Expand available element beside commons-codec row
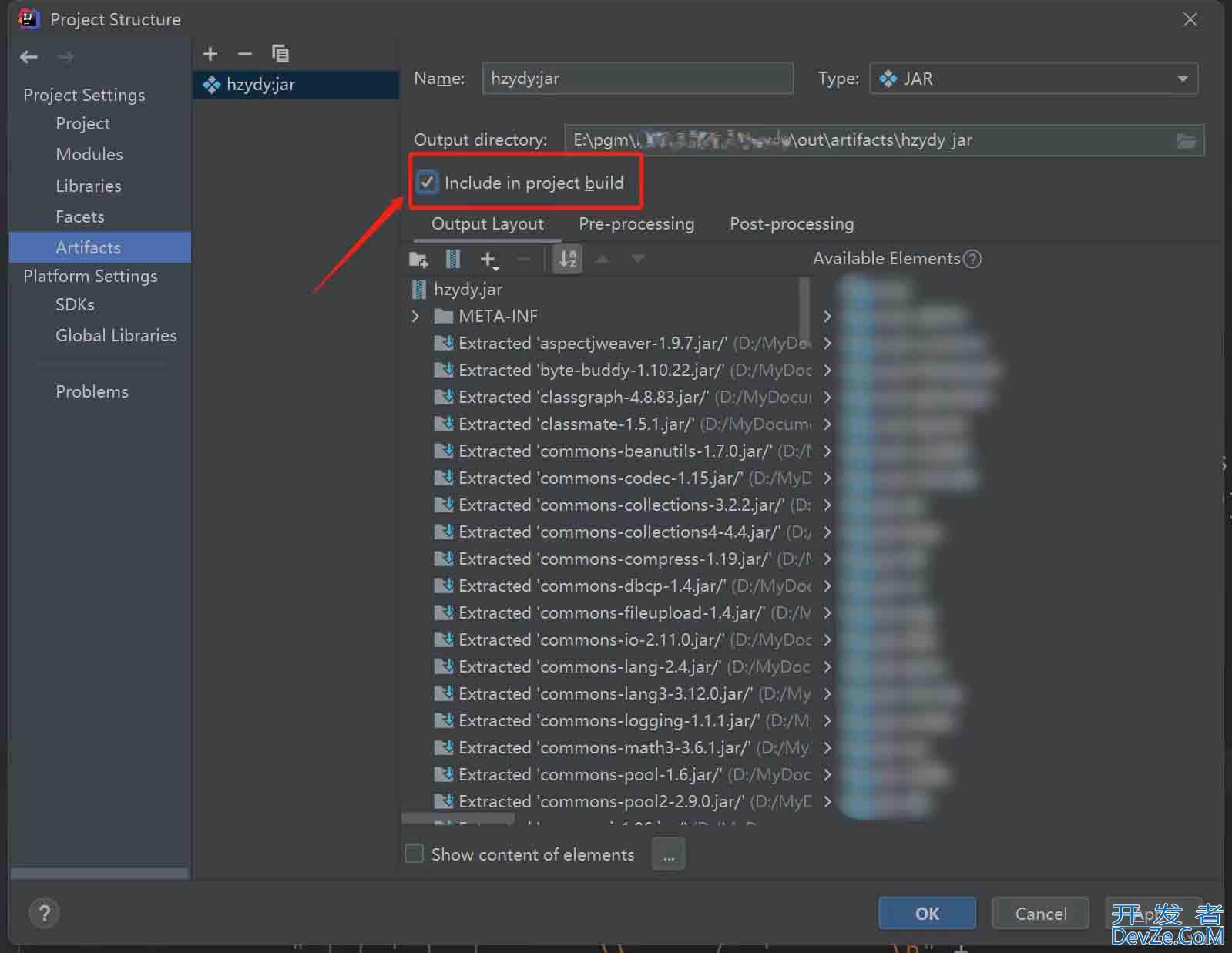This screenshot has height=953, width=1232. [827, 478]
